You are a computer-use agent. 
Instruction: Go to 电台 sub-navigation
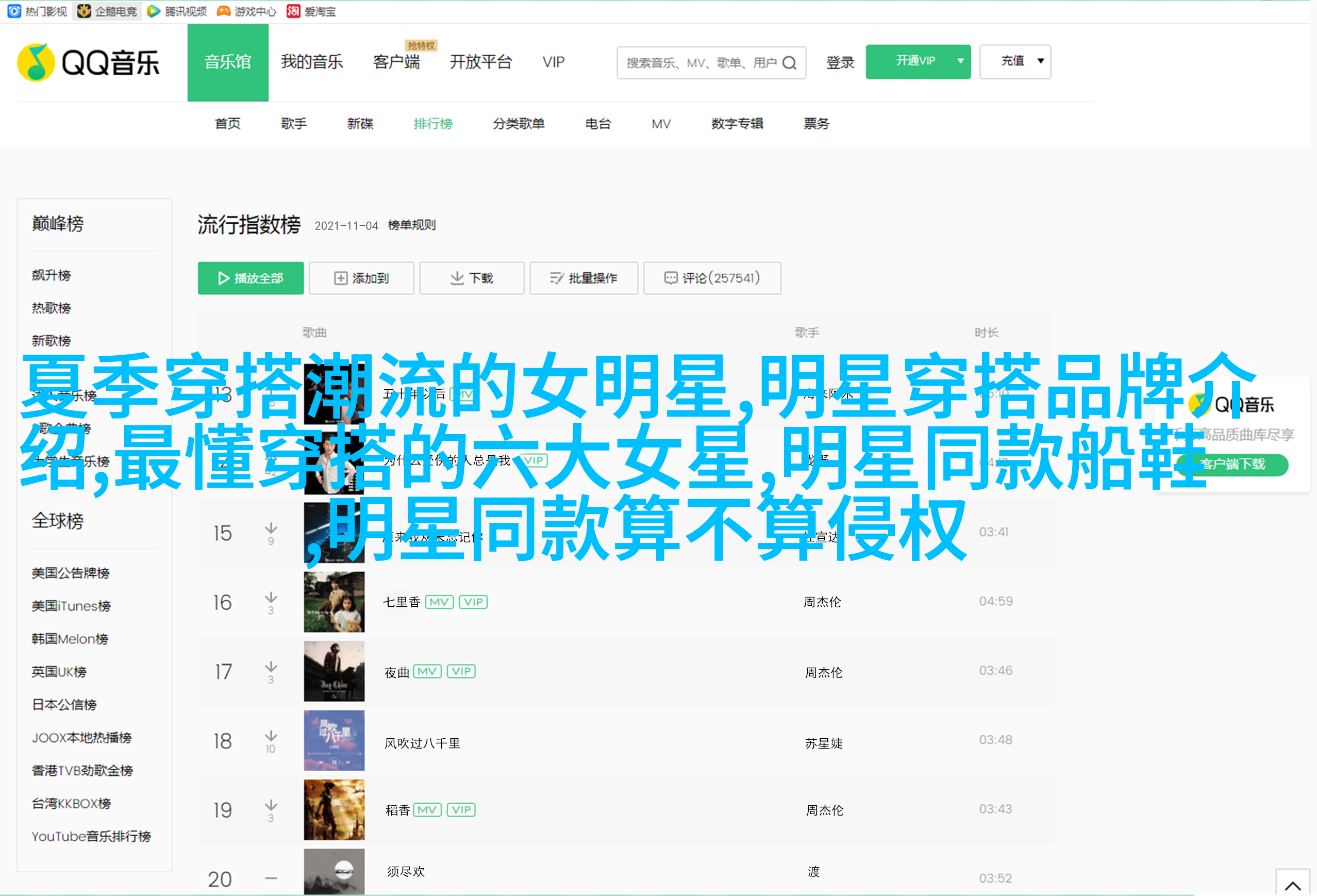598,124
